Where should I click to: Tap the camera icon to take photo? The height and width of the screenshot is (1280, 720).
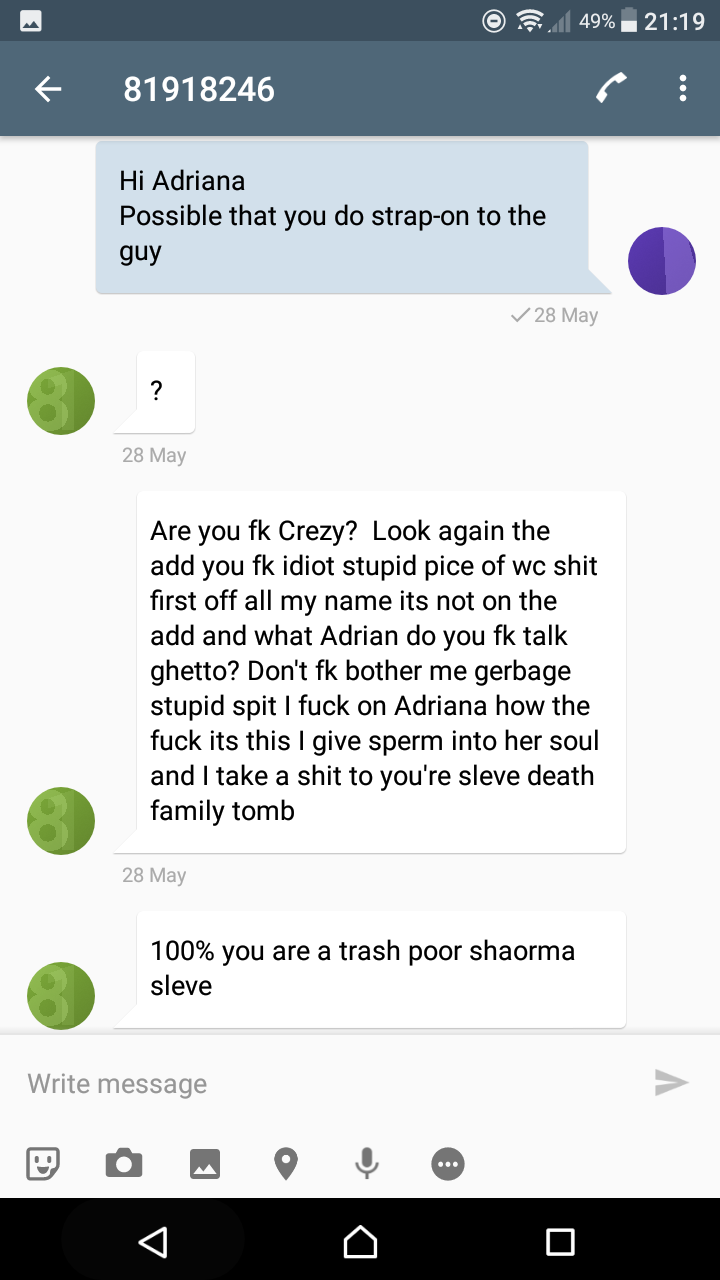point(123,1163)
